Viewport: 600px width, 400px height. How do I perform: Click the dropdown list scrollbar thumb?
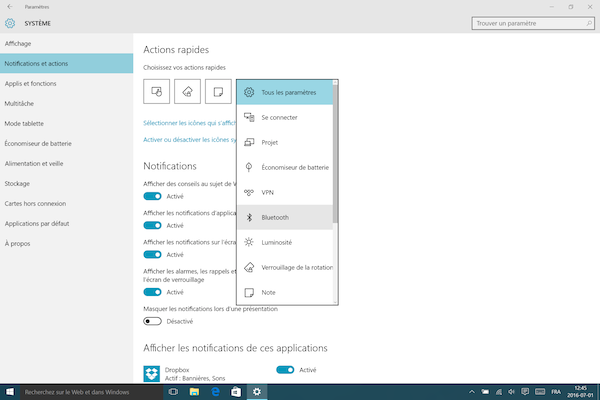tap(335, 153)
